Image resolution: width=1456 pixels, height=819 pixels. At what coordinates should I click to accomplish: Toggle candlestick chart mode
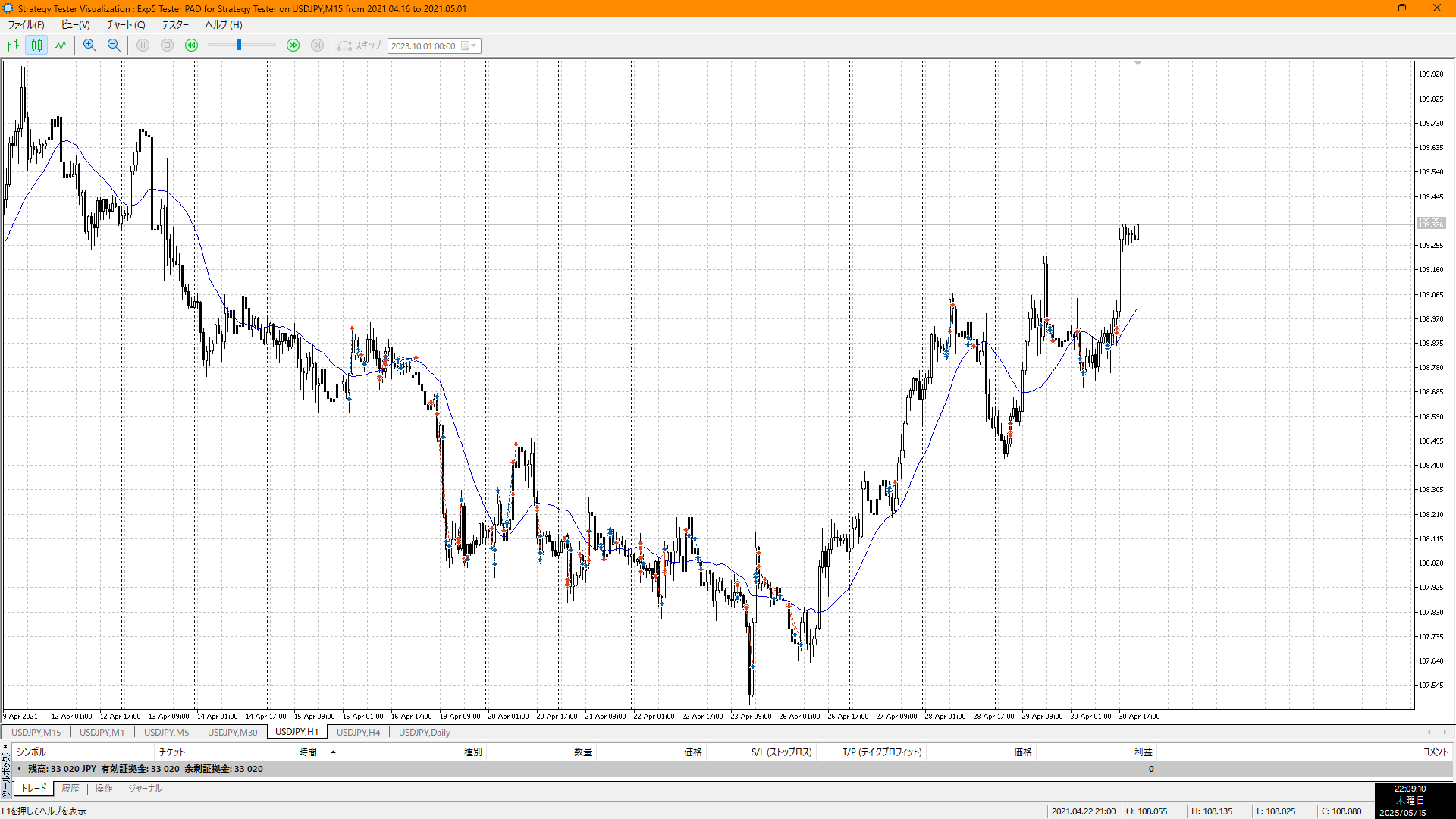tap(36, 45)
